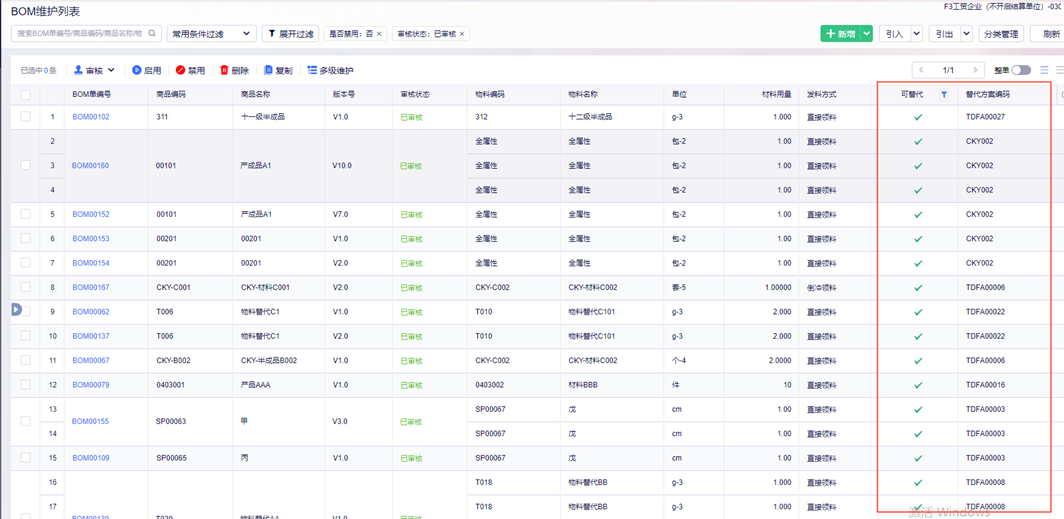Check the BOM00079 row checkbox
This screenshot has width=1064, height=519.
(26, 385)
